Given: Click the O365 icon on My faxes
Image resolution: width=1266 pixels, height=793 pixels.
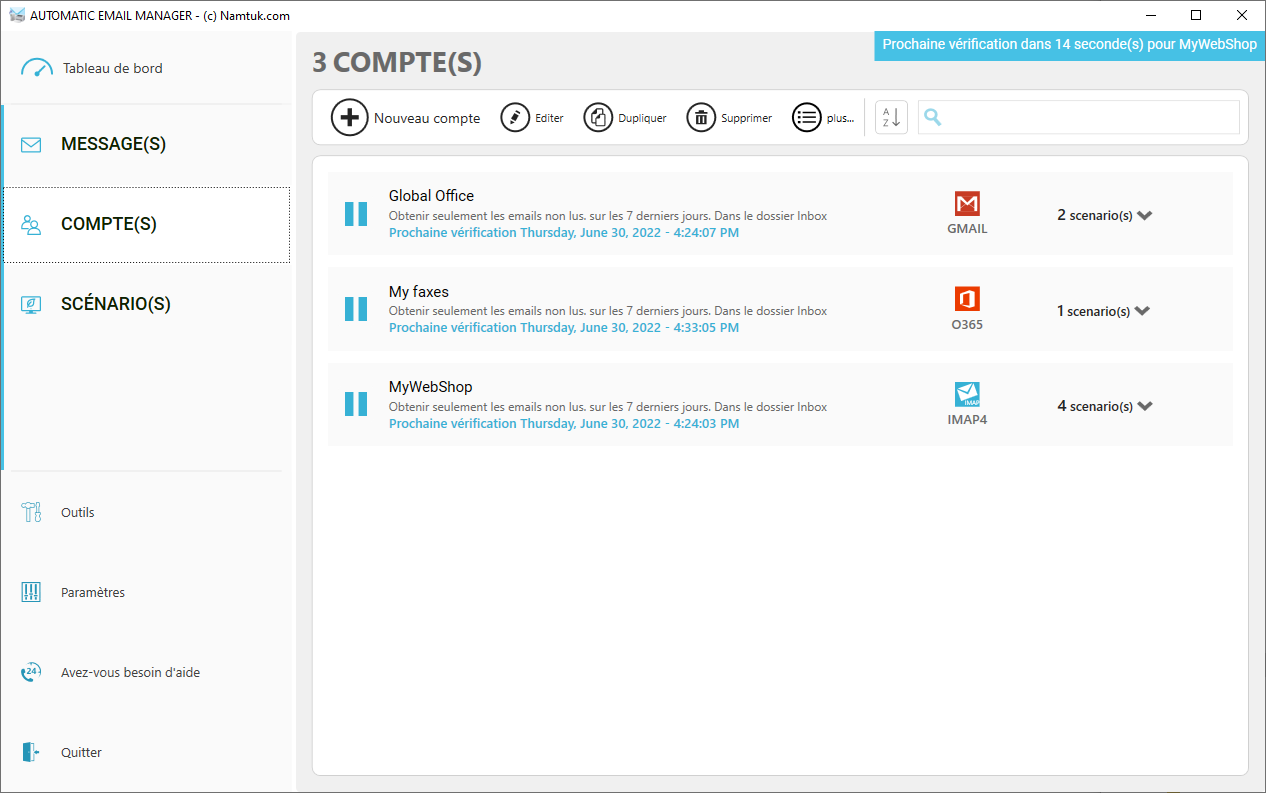Looking at the screenshot, I should [966, 300].
